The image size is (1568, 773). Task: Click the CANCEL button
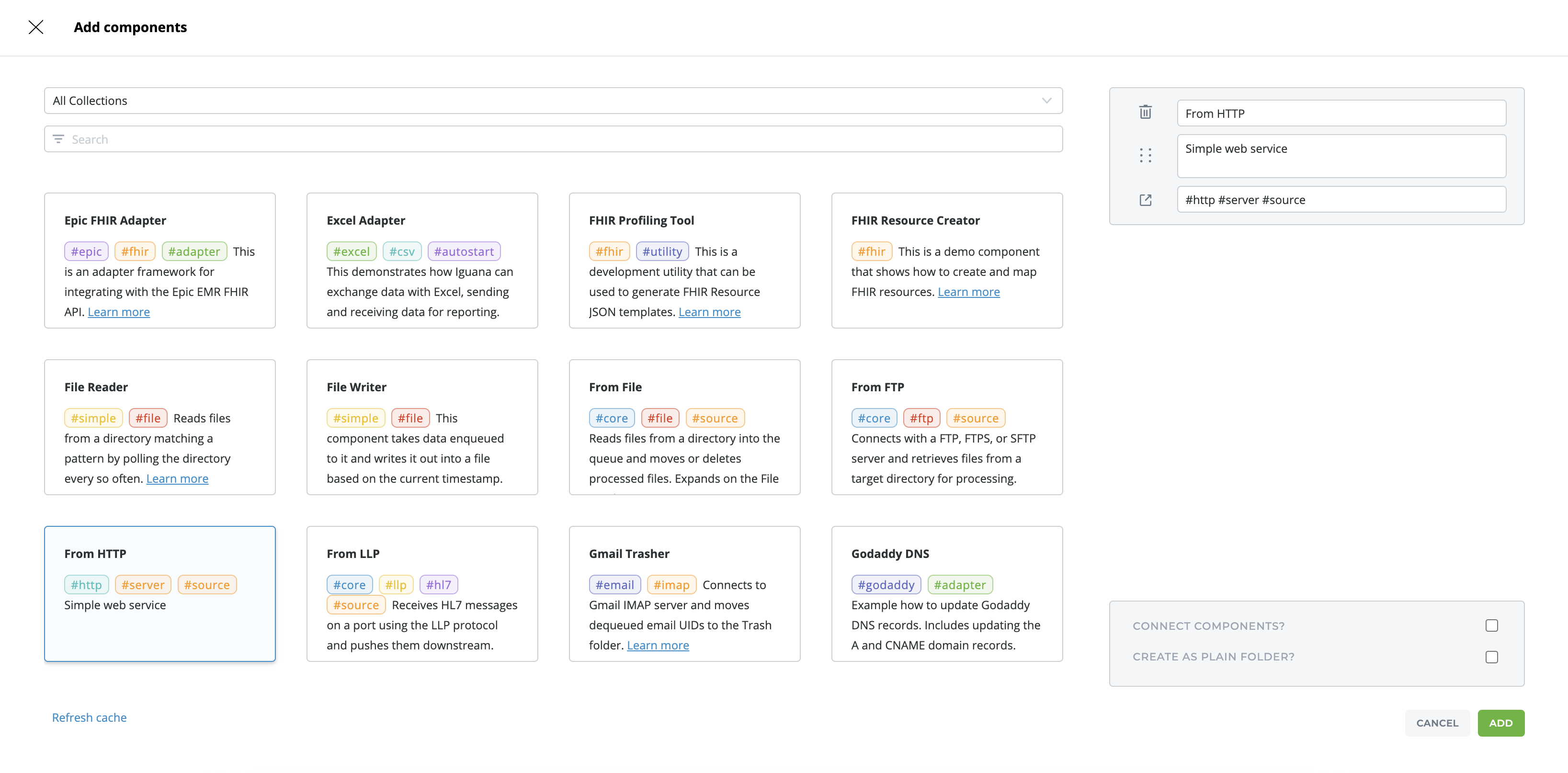(x=1436, y=723)
